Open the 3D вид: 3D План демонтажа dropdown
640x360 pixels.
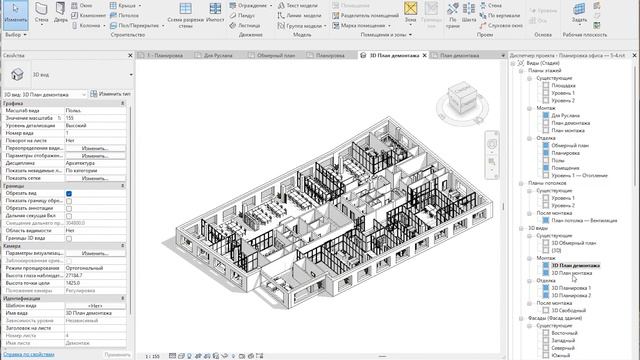[x=44, y=94]
